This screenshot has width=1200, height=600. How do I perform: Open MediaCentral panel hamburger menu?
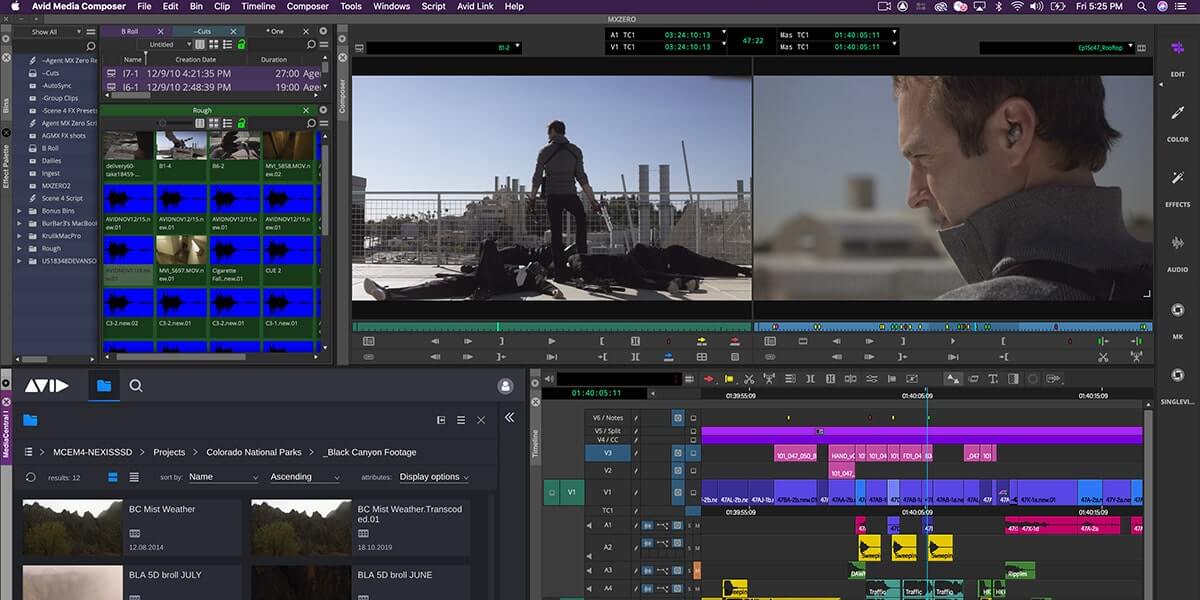tap(461, 420)
